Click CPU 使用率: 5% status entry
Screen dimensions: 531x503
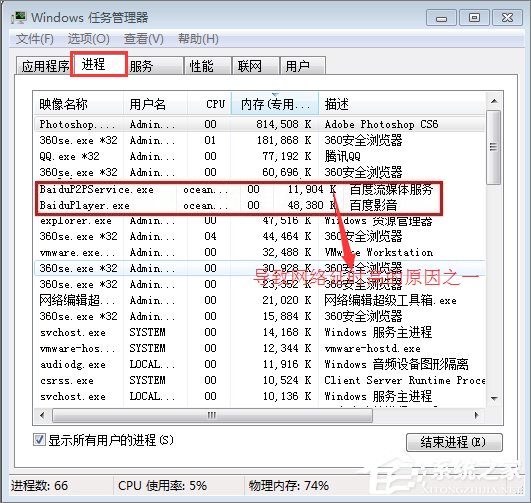[x=162, y=486]
